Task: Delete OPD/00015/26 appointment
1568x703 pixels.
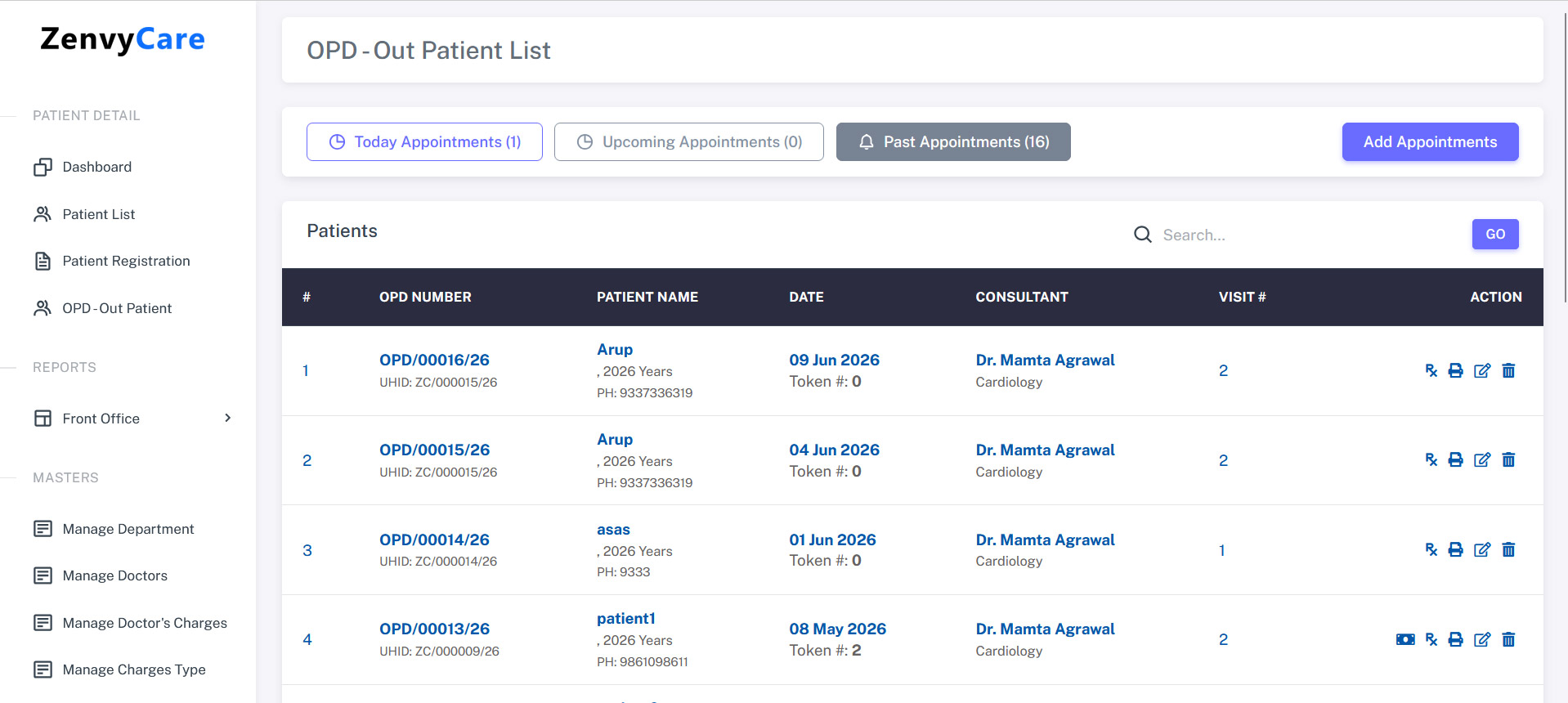Action: pos(1509,460)
